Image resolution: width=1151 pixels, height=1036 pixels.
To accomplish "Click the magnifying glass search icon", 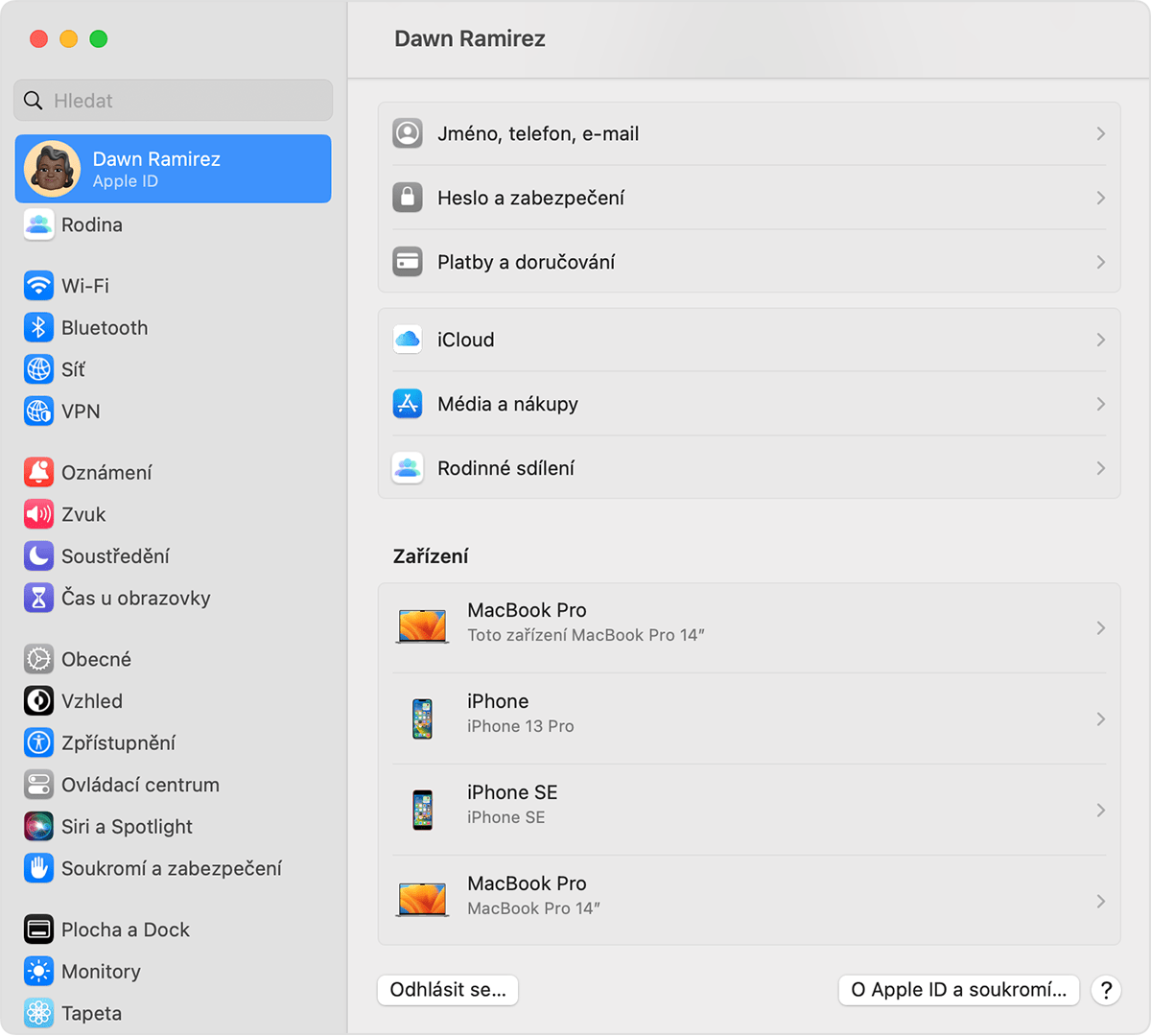I will (x=34, y=101).
